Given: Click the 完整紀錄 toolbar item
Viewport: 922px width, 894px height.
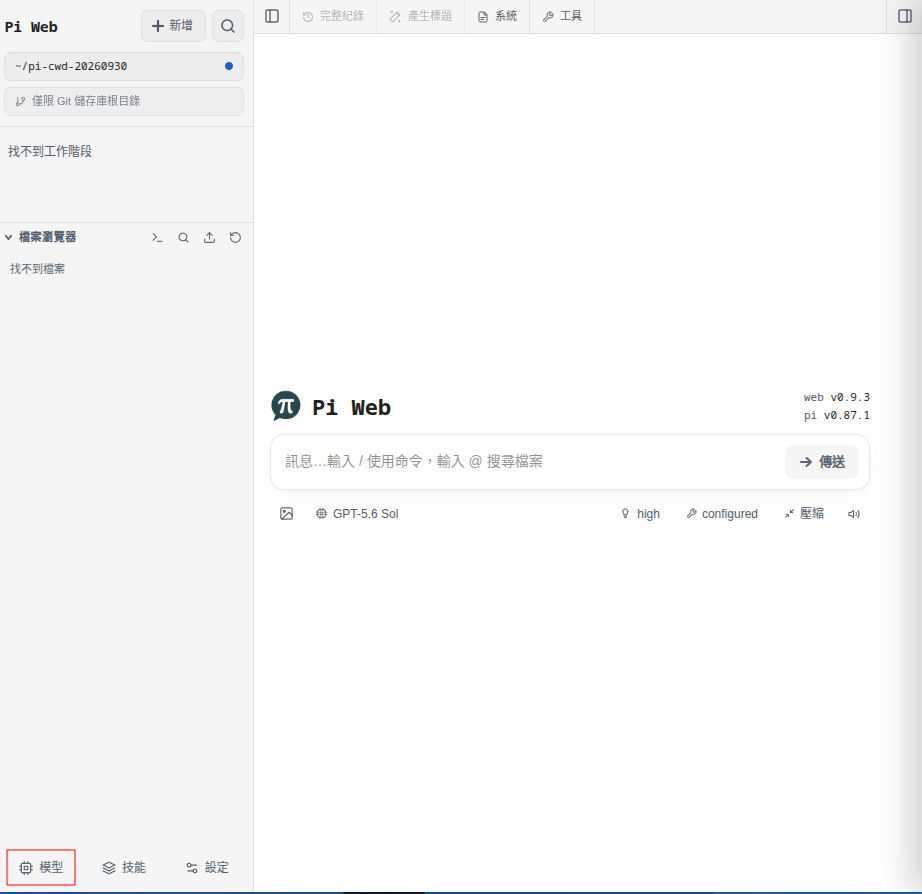Looking at the screenshot, I should coord(333,16).
